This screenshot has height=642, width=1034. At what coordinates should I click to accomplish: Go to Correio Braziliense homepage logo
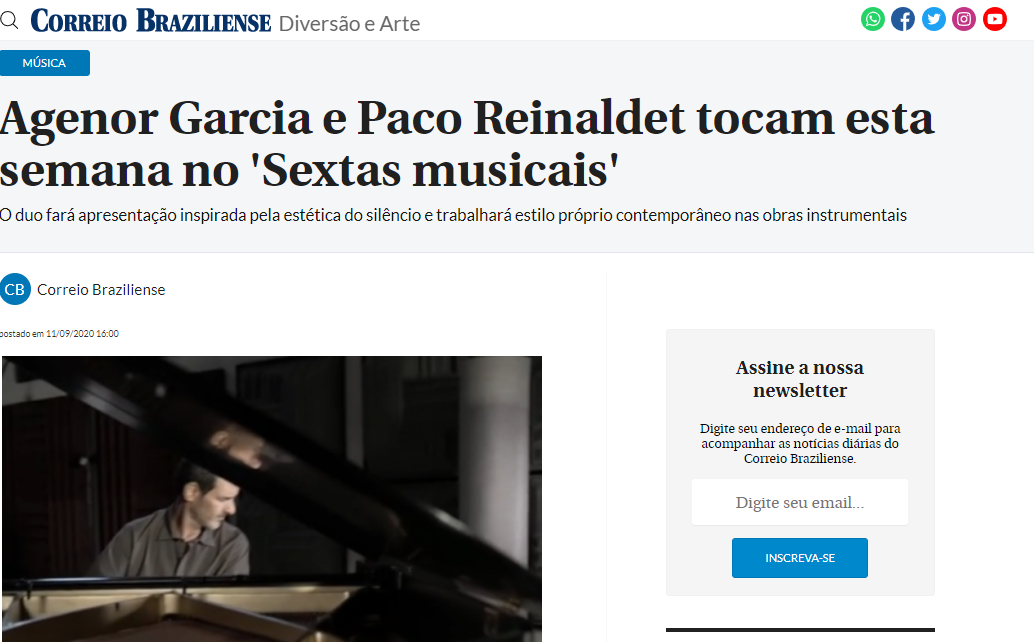point(150,21)
